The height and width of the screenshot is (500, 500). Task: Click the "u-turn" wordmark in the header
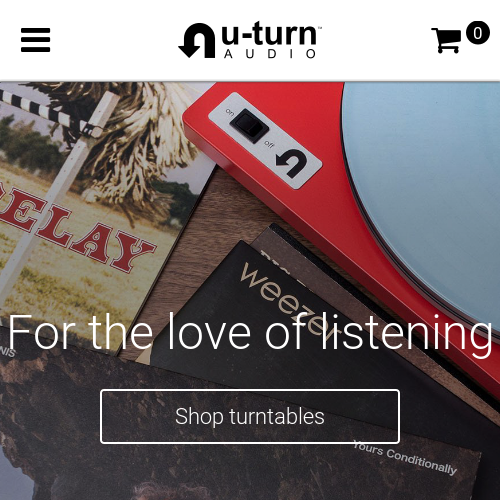coord(270,33)
